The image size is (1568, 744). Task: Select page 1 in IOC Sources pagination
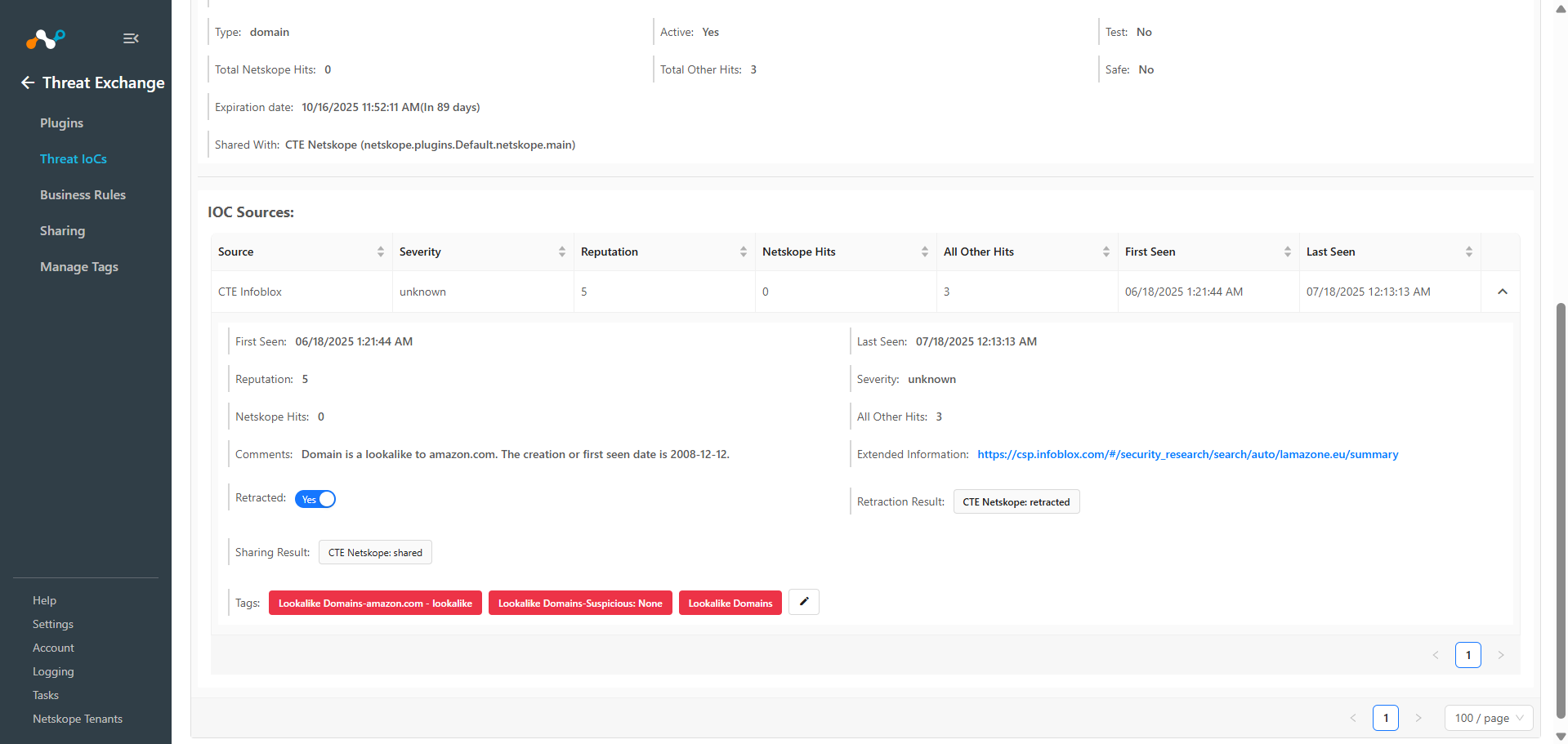(x=1468, y=654)
